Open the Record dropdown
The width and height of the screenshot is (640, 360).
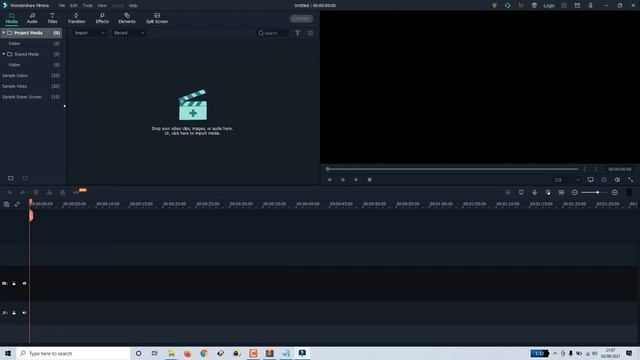pos(129,33)
